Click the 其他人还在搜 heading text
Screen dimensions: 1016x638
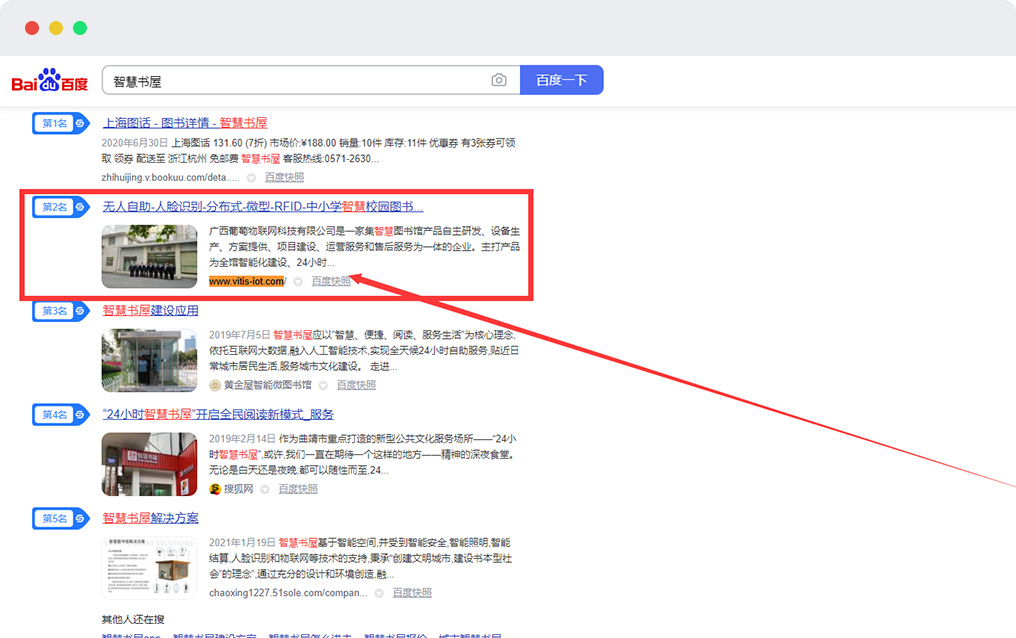[x=133, y=620]
